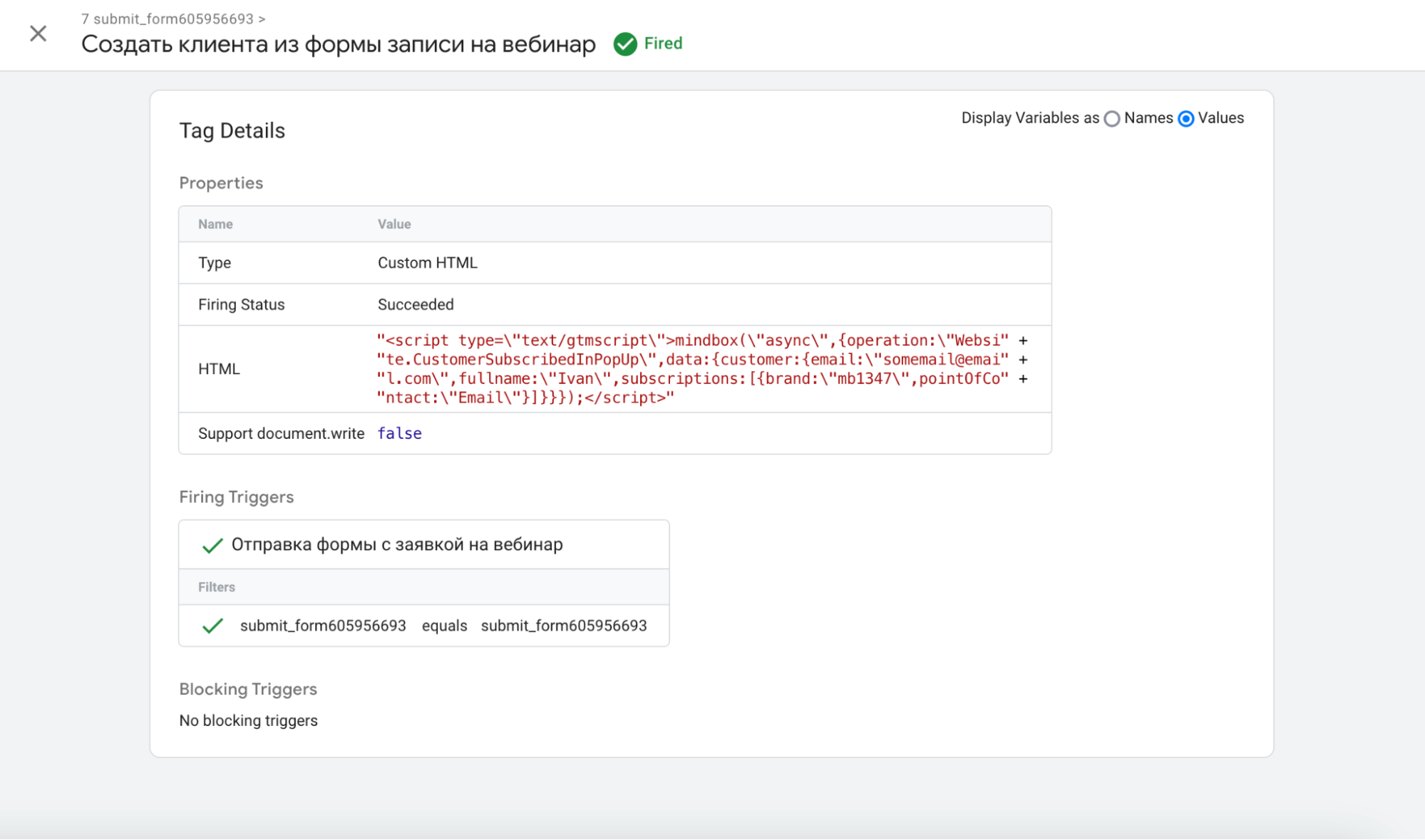Click the filter variable submit_form605956693 on left
1425x840 pixels.
323,626
